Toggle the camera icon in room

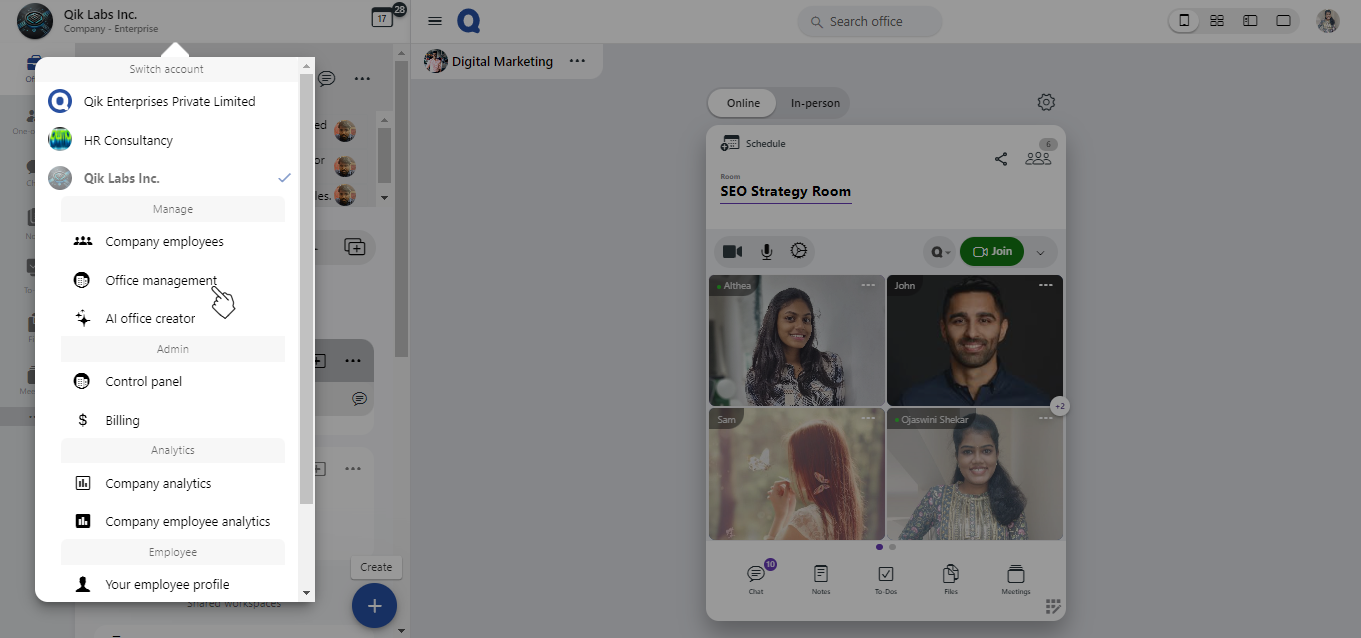pyautogui.click(x=733, y=252)
